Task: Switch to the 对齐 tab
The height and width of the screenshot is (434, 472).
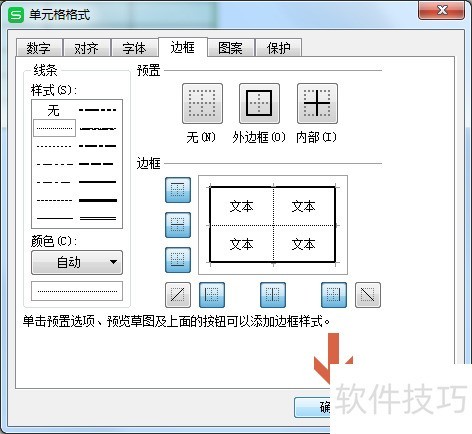Action: click(x=87, y=48)
